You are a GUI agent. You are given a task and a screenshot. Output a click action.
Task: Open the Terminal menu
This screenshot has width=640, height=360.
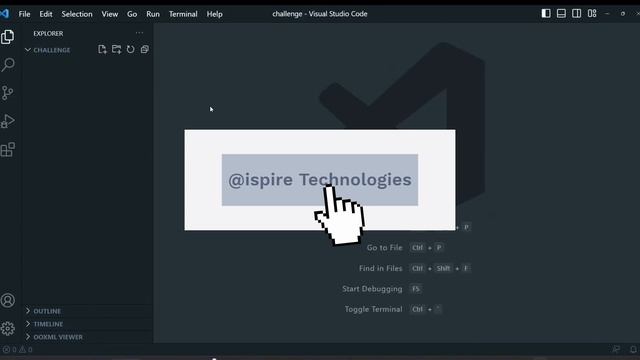tap(183, 14)
